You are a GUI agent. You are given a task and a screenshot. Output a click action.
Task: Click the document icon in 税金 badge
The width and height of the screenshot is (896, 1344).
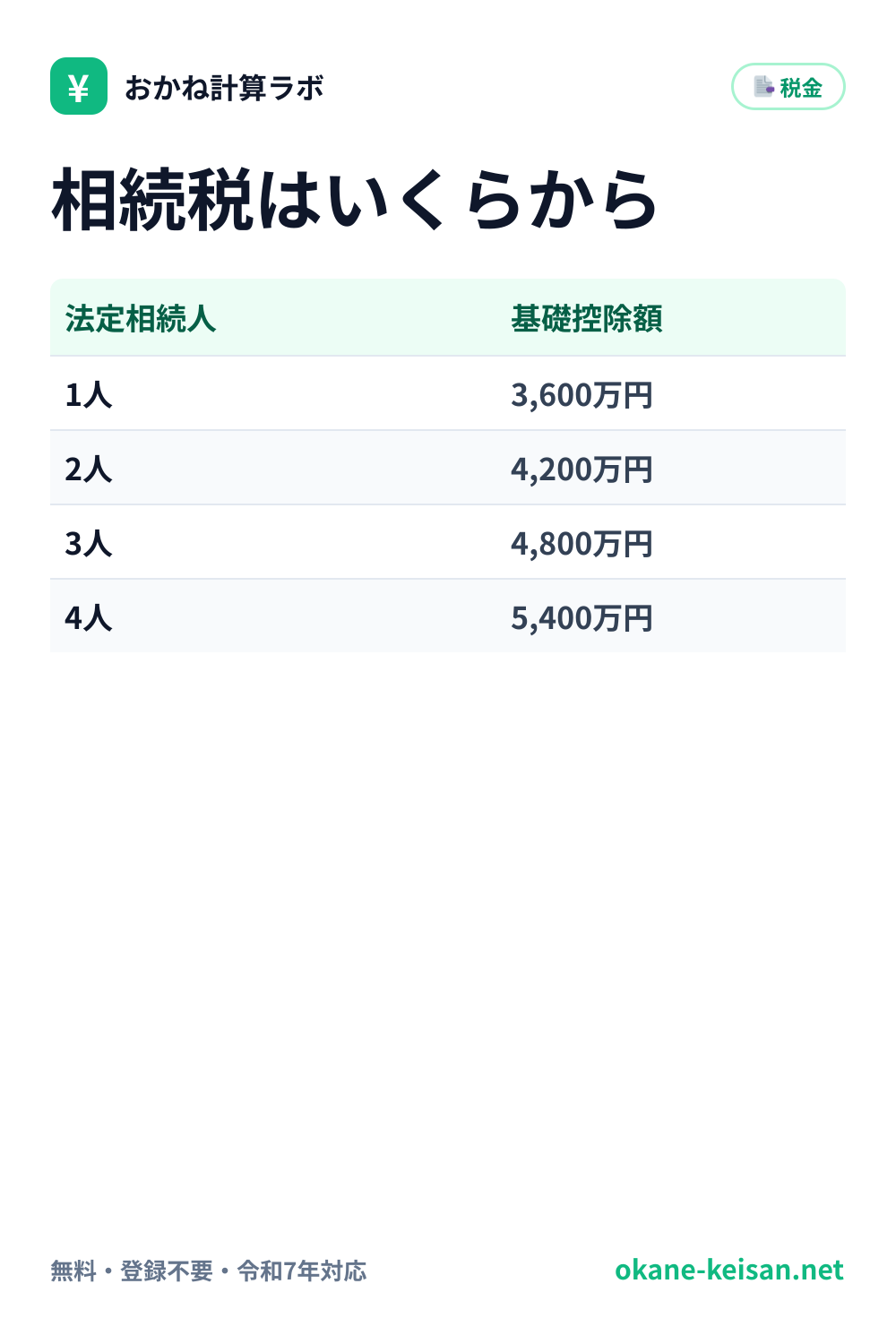(x=764, y=87)
